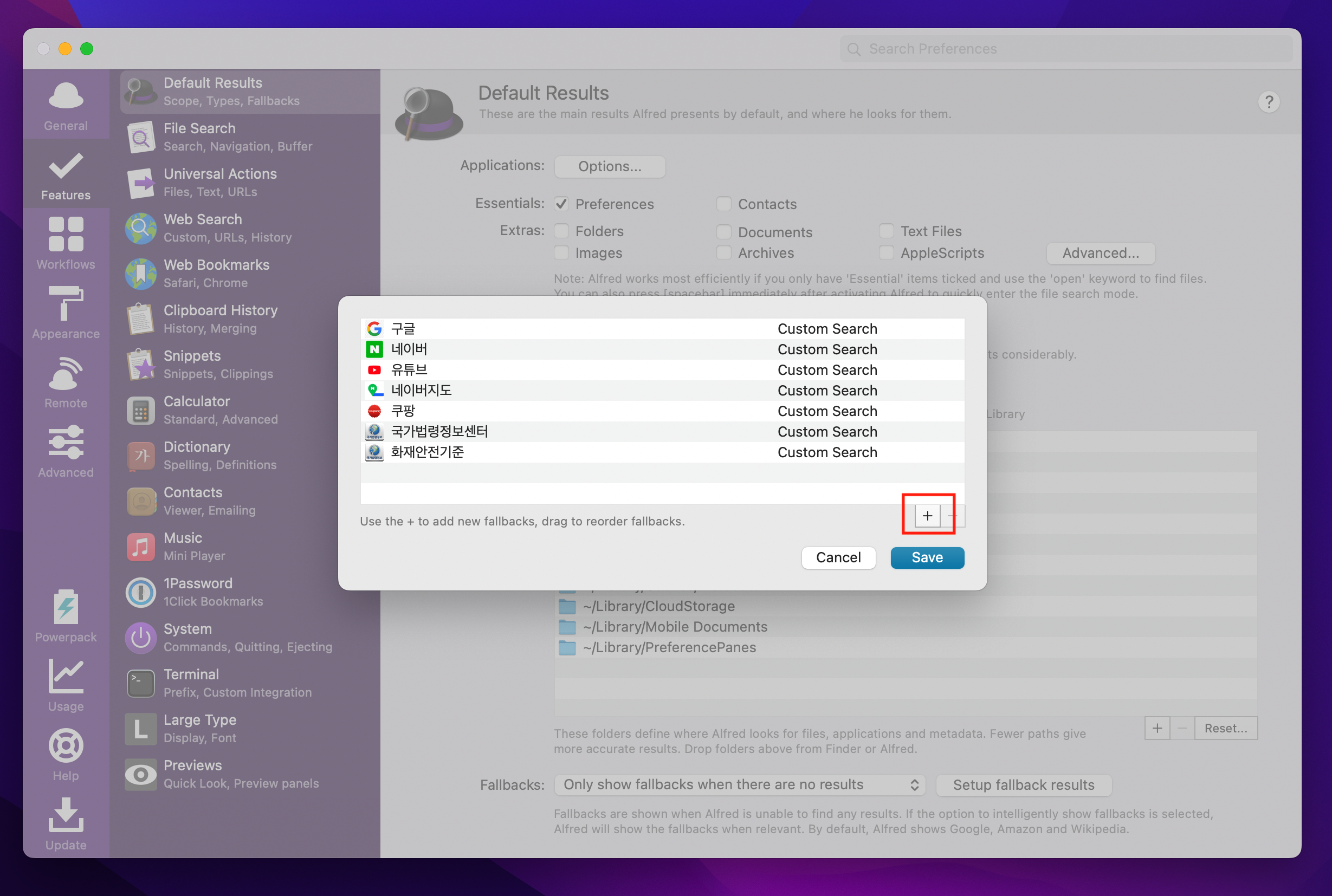Open Applications Options button
This screenshot has height=896, width=1332.
click(610, 166)
